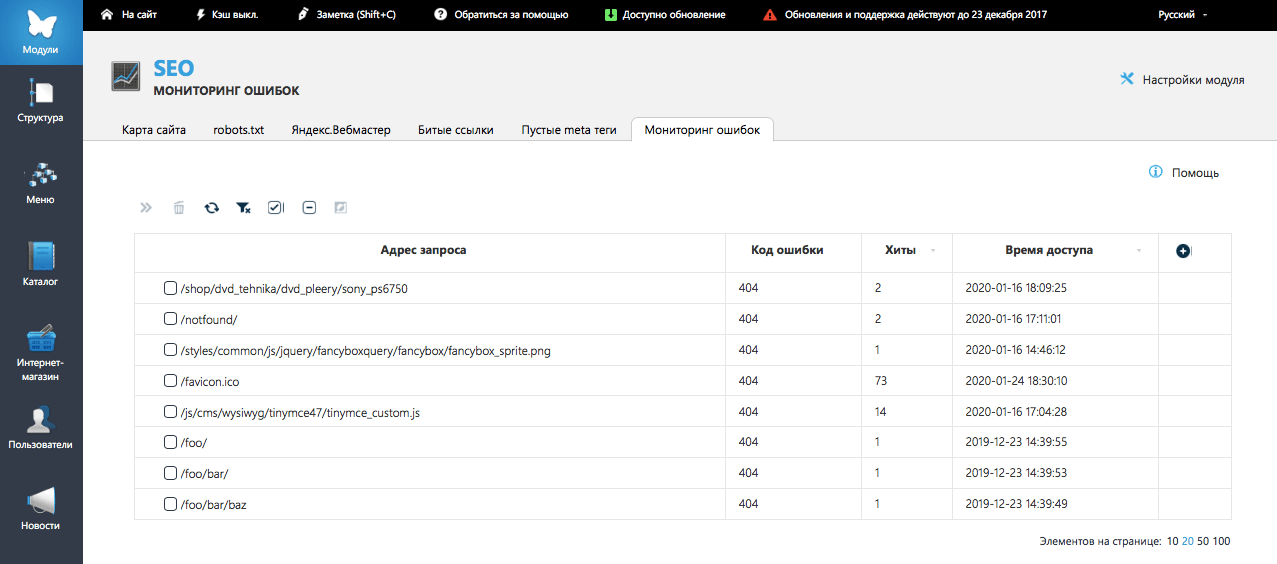Viewport: 1277px width, 564px height.
Task: Add a column with plus icon
Action: pos(1184,251)
